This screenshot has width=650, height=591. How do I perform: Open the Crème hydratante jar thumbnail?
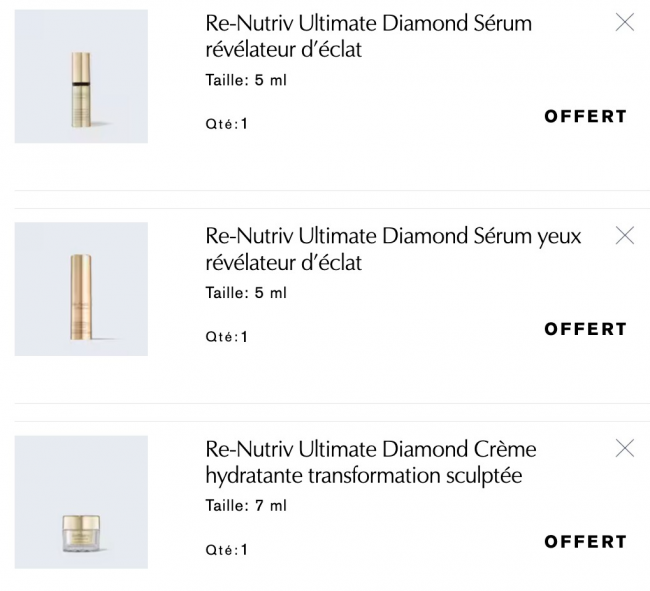tap(81, 502)
